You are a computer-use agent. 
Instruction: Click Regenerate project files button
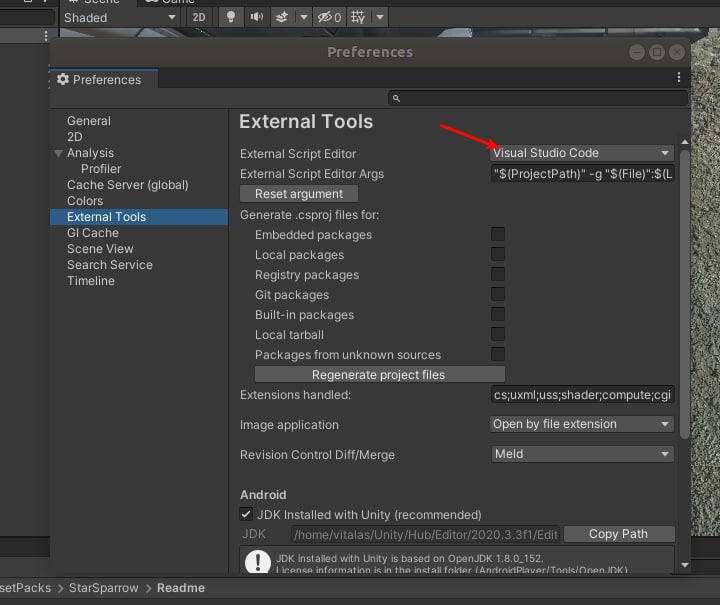point(380,375)
